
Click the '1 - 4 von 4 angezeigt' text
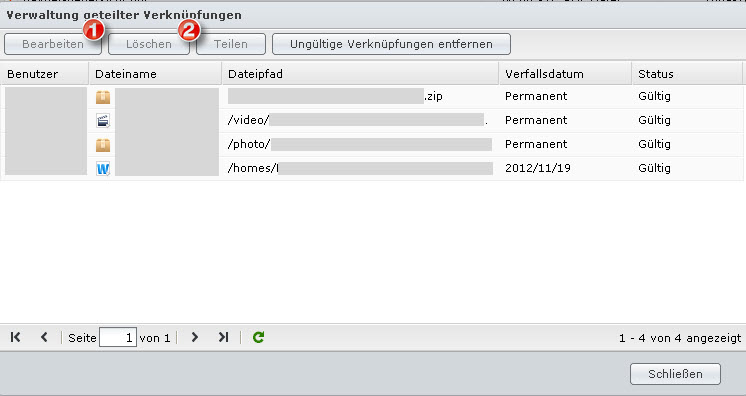coord(680,338)
